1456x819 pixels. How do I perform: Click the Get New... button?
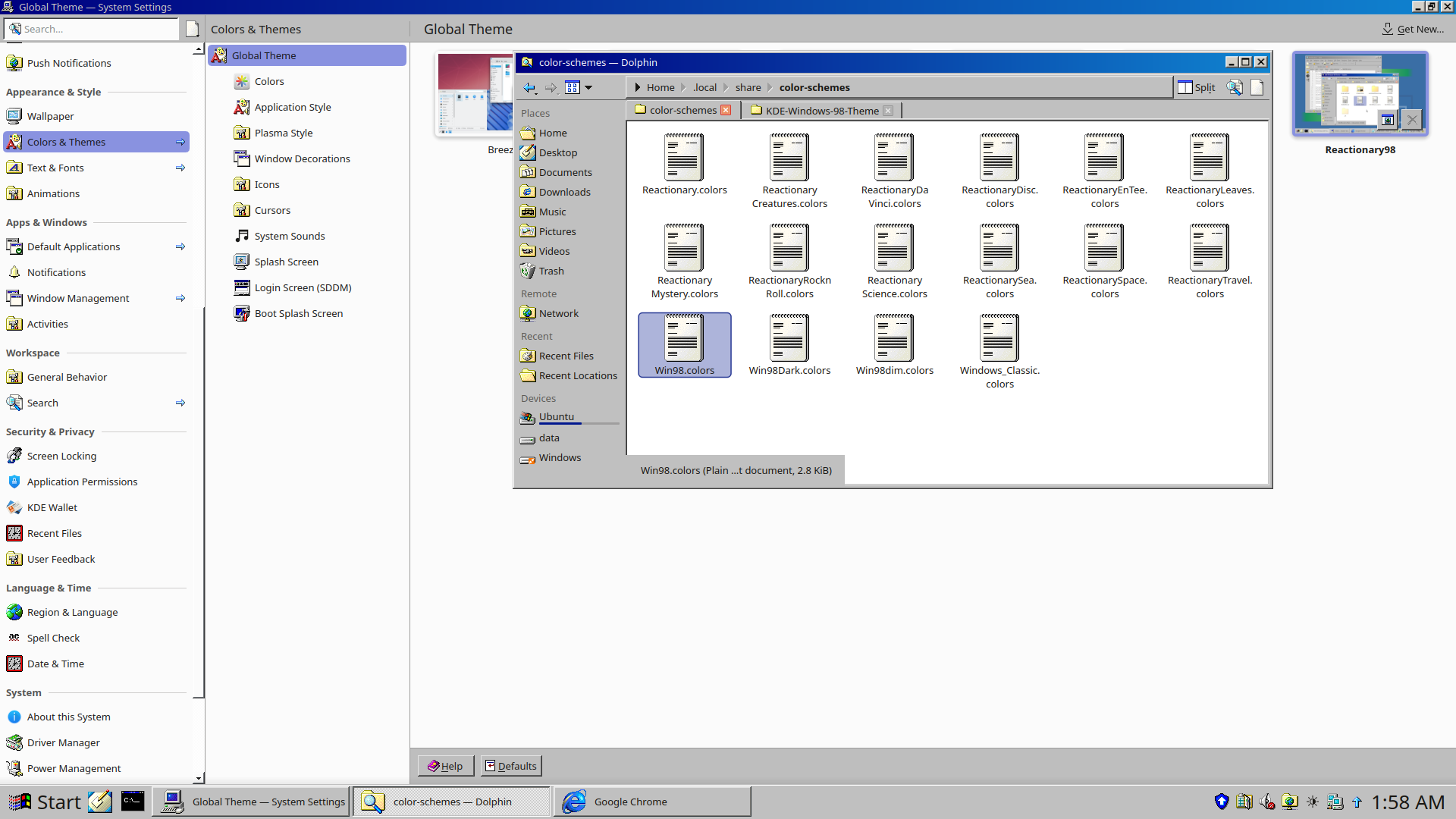coord(1413,30)
